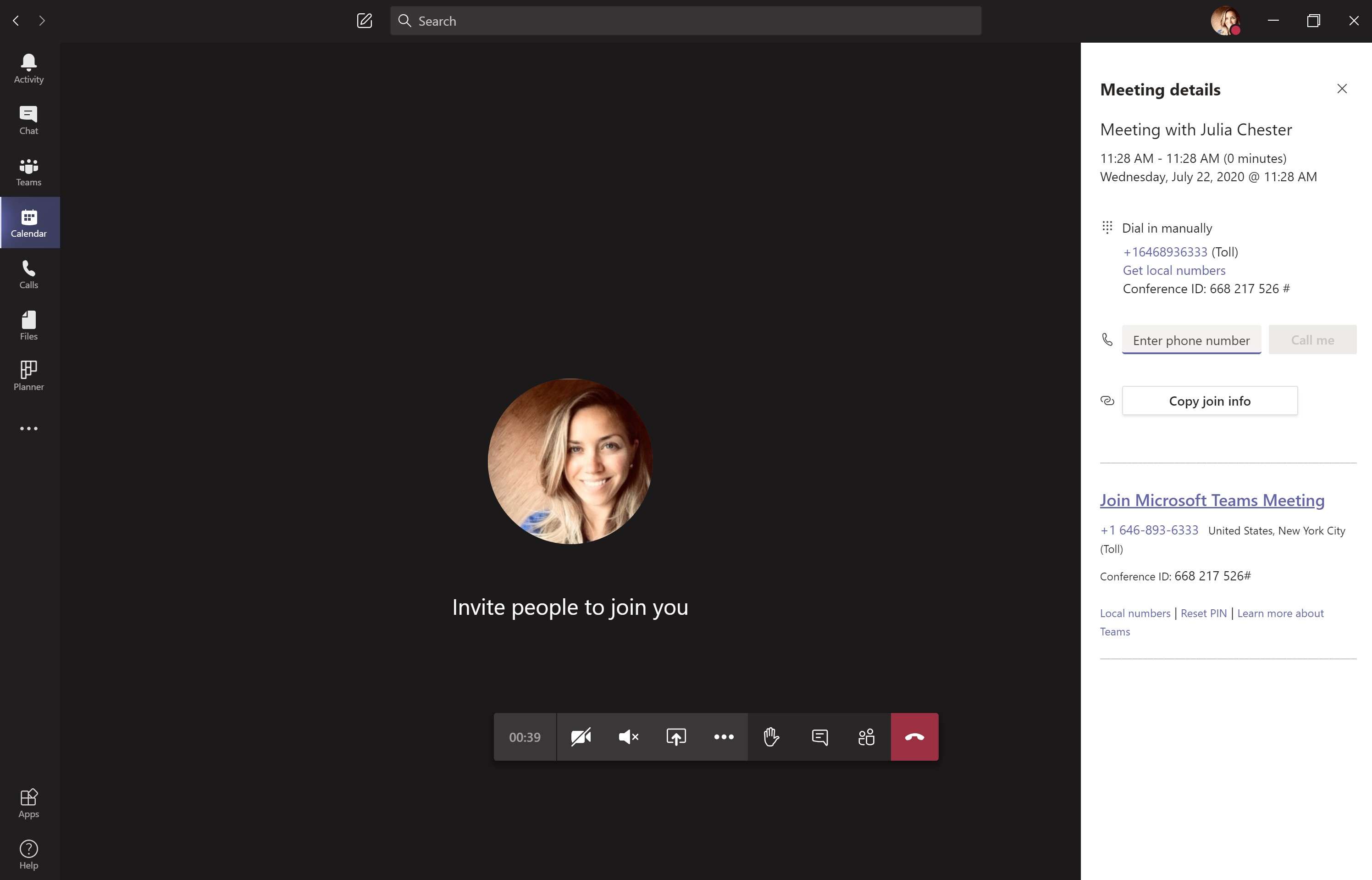Start a new chat with compose icon
This screenshot has width=1372, height=880.
[364, 21]
